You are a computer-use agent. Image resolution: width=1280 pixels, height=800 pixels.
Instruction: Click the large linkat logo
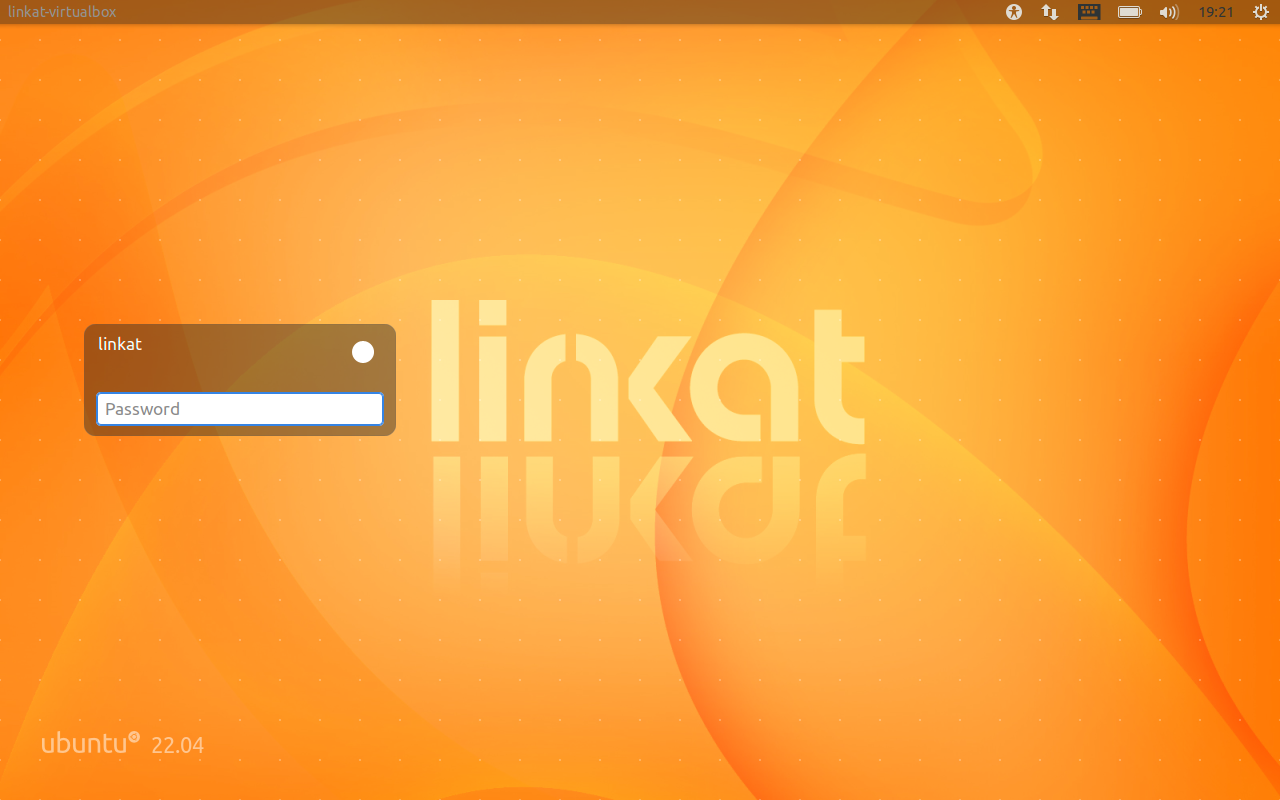(648, 372)
